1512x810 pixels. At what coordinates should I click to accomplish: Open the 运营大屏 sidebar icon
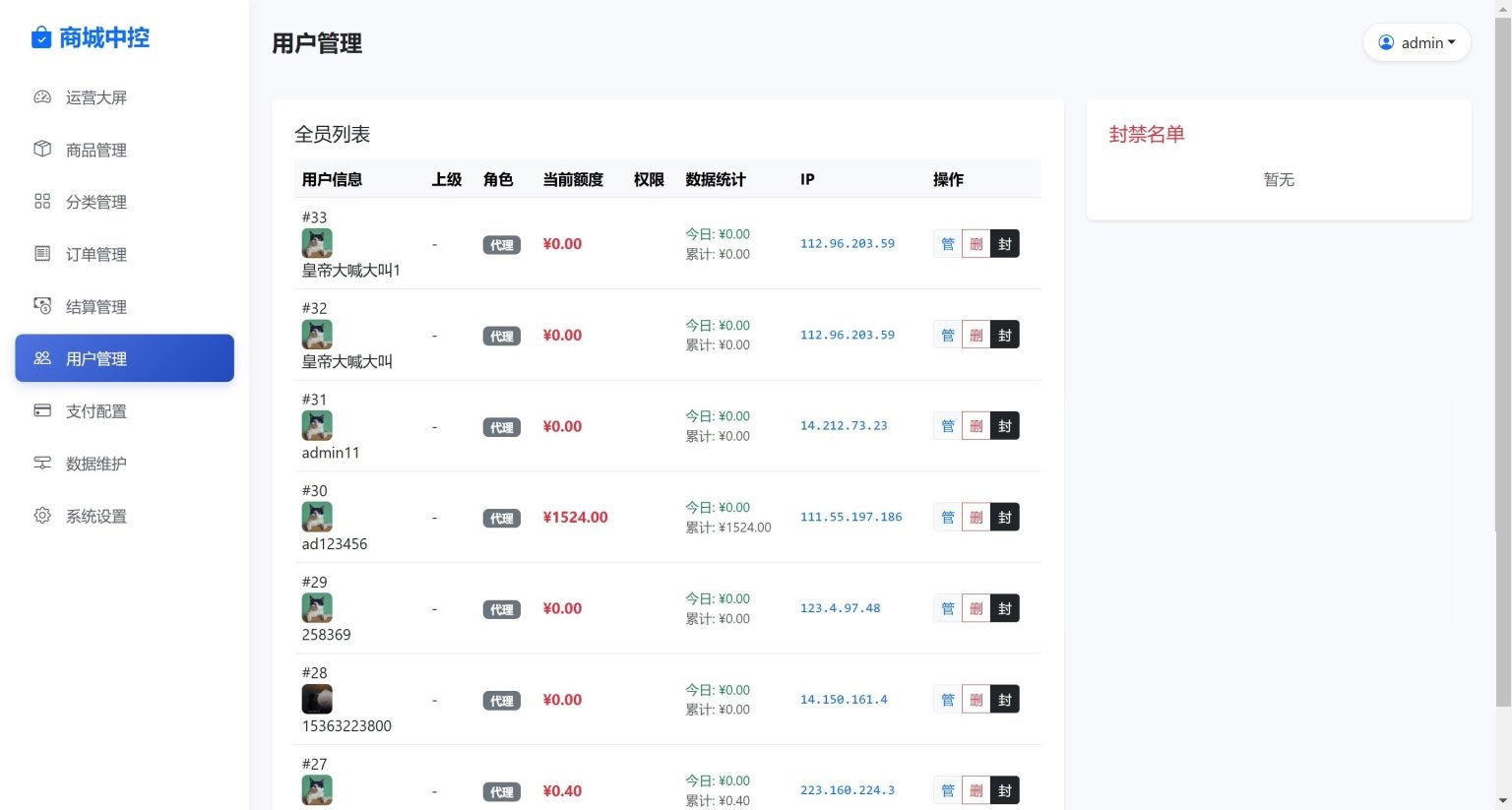pyautogui.click(x=41, y=96)
